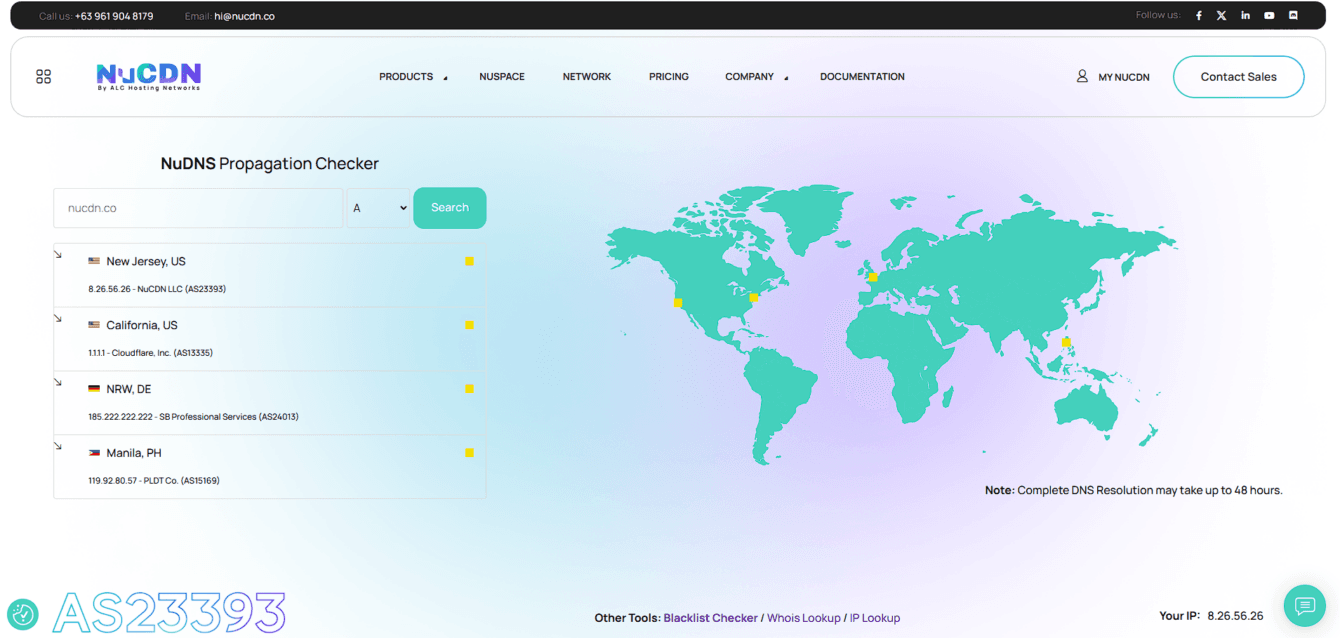Viewport: 1340px width, 638px height.
Task: Open the X (Twitter) social icon
Action: tap(1221, 15)
